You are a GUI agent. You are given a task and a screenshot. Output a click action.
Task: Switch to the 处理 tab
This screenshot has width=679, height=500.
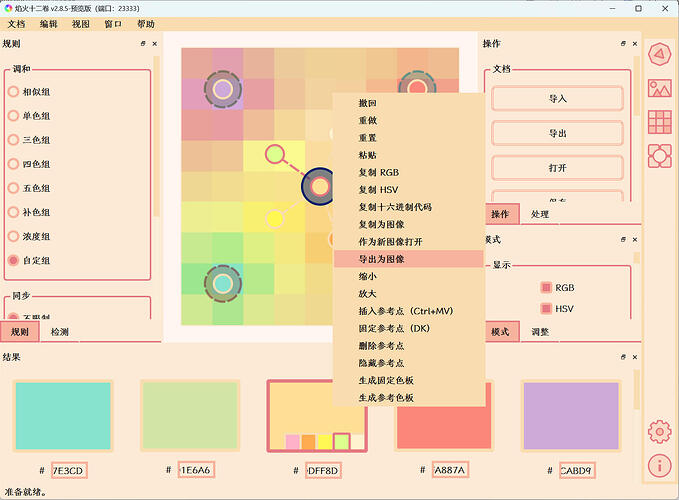tap(540, 214)
